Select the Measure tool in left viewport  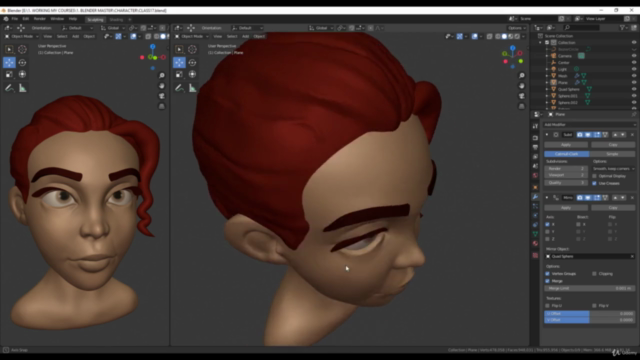pos(22,88)
